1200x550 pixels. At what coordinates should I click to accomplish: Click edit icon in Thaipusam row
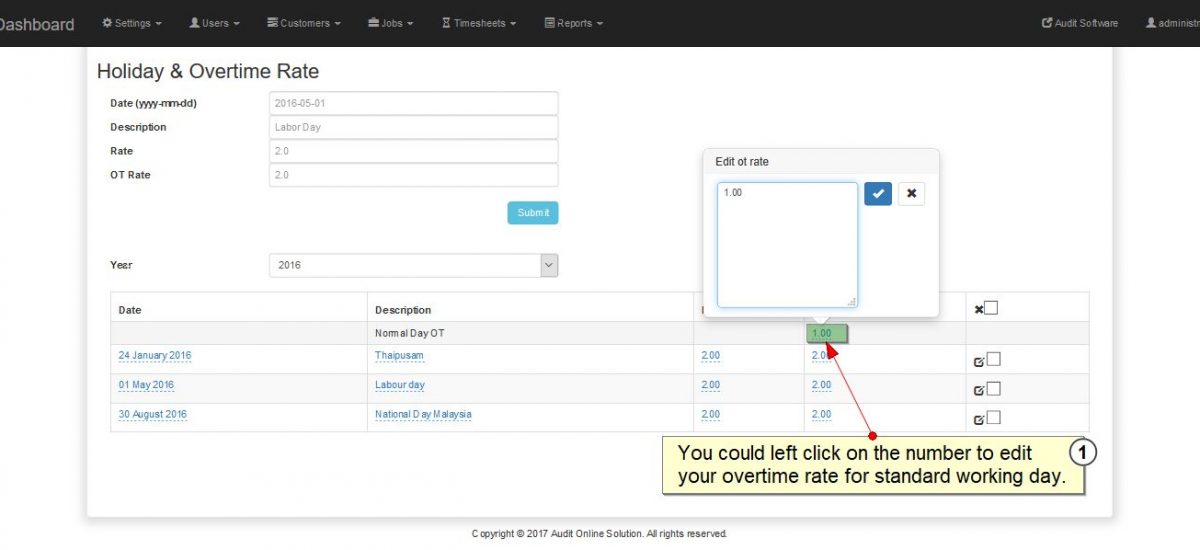979,361
